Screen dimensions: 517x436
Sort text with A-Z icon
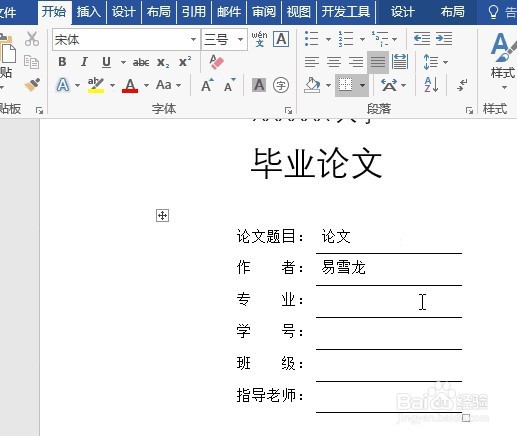431,85
